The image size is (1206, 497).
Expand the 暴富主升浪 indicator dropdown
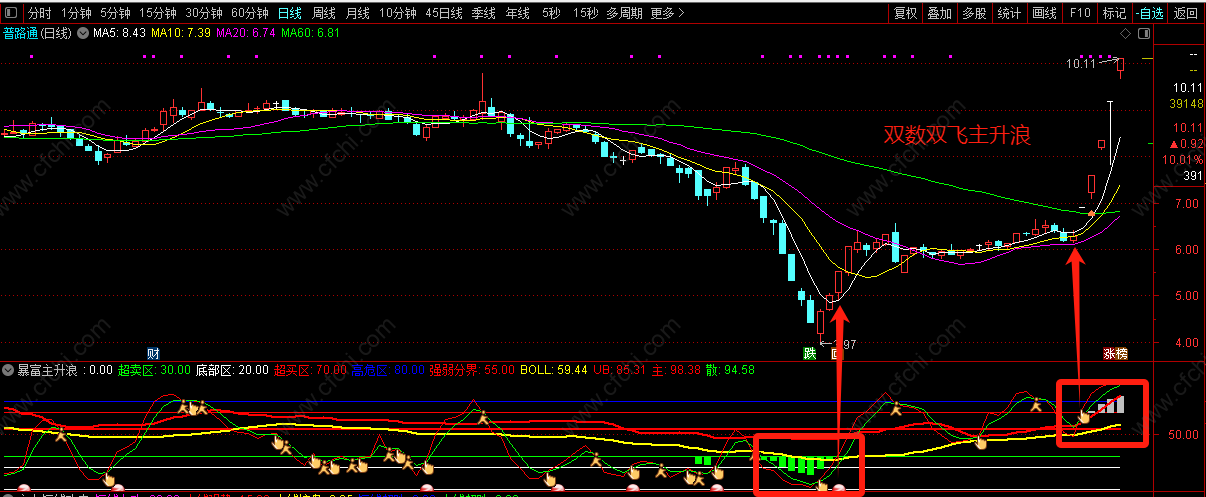pos(9,369)
